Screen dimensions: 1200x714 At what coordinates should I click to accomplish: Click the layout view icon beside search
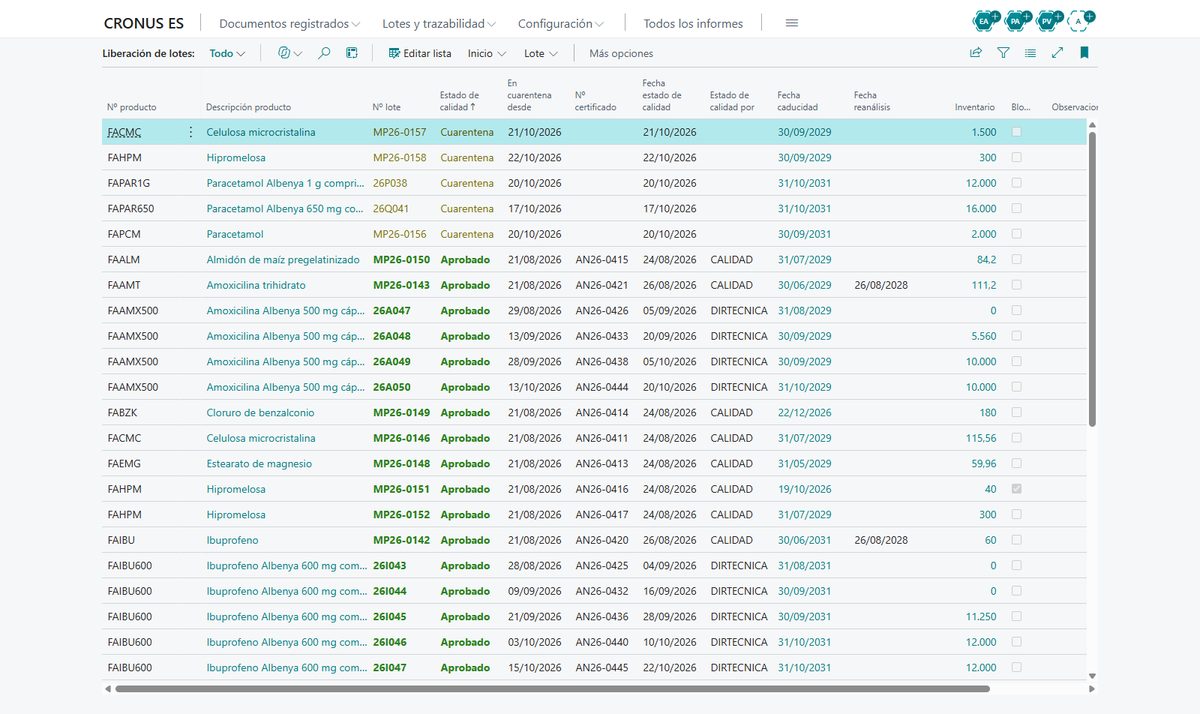352,53
